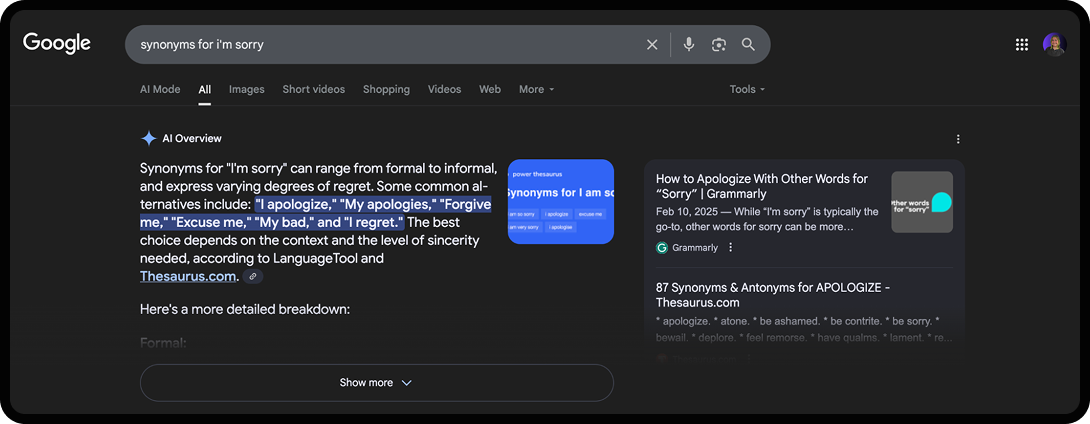Open Power Thesaurus synonyms thumbnail
1090x424 pixels.
(561, 202)
